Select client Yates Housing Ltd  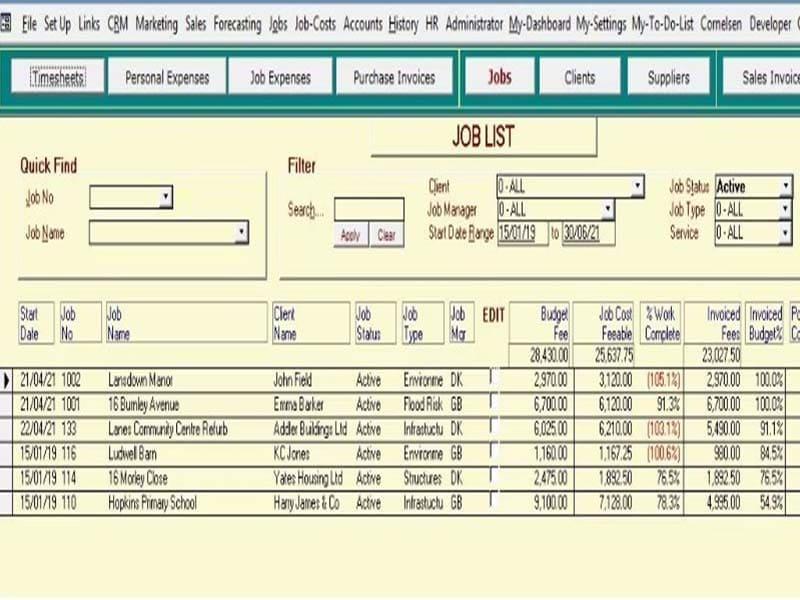[308, 478]
